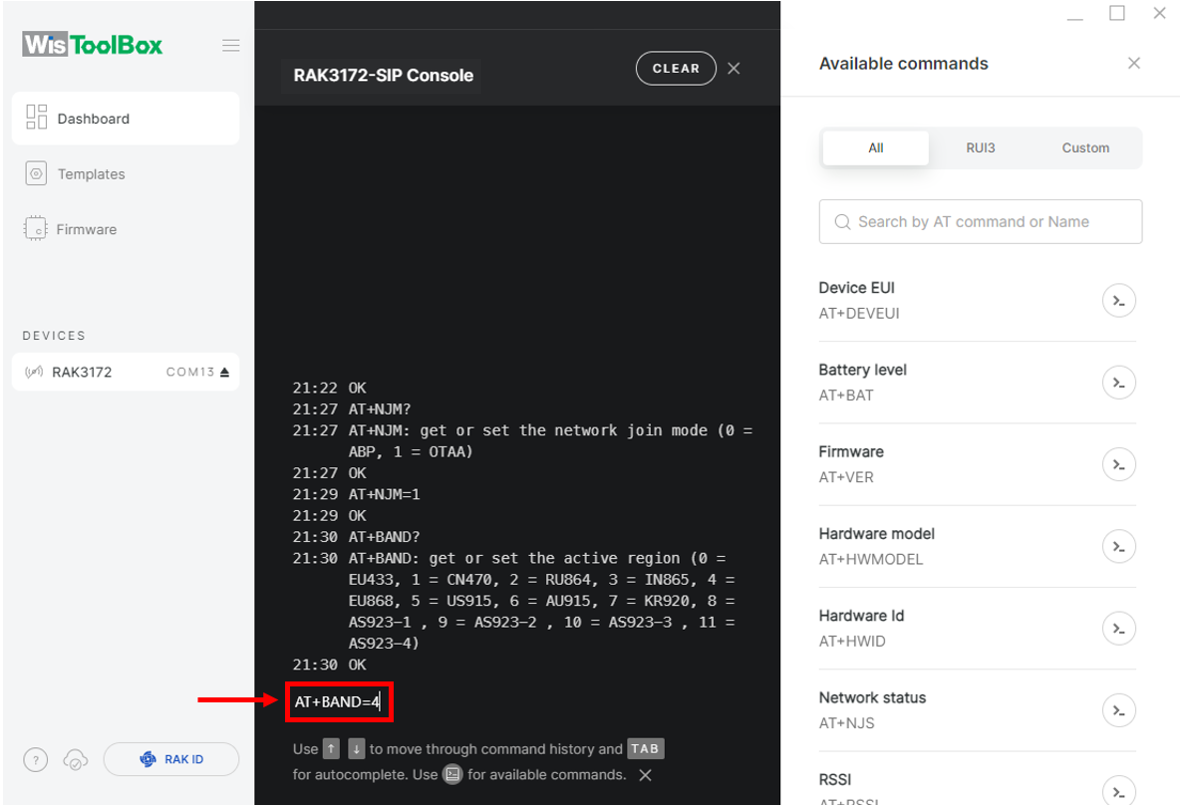Click the AT+NJS command text
Screen dimensions: 1186x807
[846, 723]
